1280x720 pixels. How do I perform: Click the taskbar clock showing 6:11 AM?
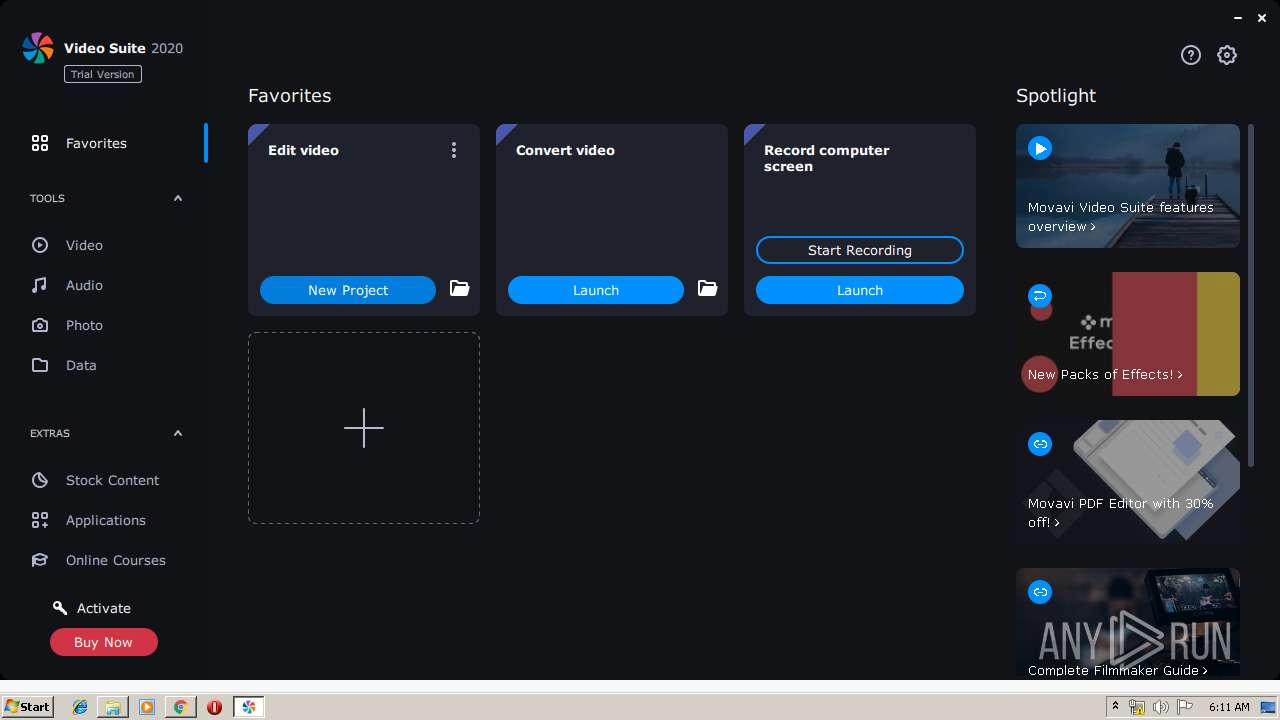(1229, 707)
